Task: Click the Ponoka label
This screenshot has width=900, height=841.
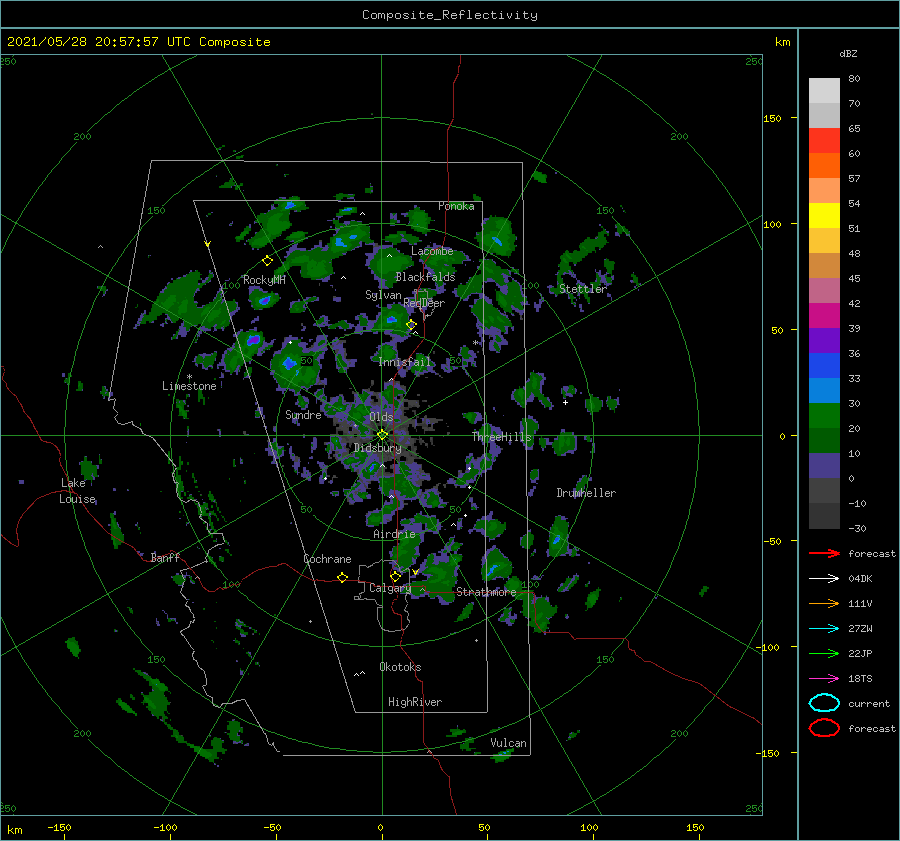Action: click(x=456, y=206)
